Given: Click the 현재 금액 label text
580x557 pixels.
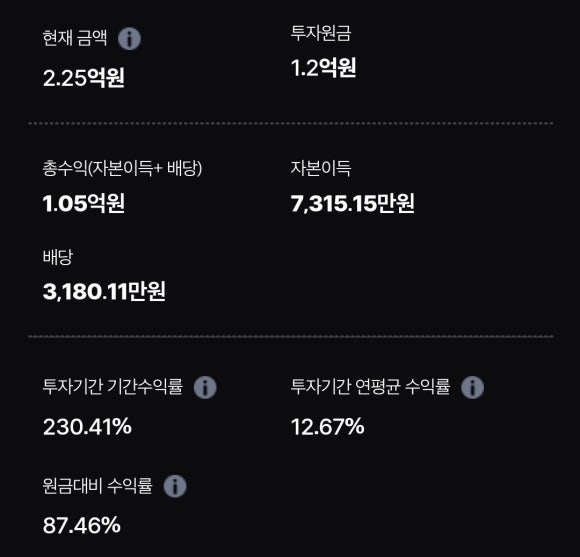Looking at the screenshot, I should tap(75, 38).
